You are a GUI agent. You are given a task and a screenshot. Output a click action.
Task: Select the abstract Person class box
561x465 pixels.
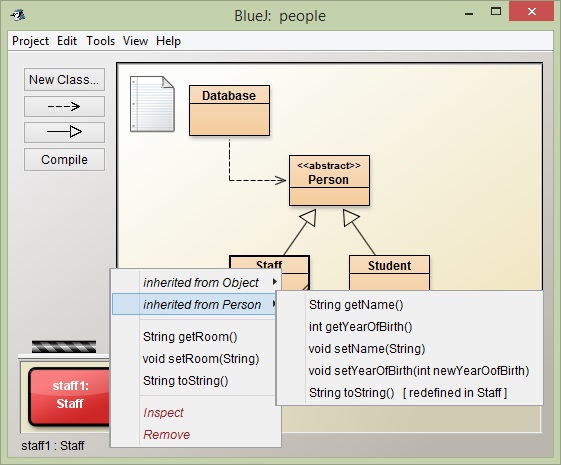click(330, 180)
